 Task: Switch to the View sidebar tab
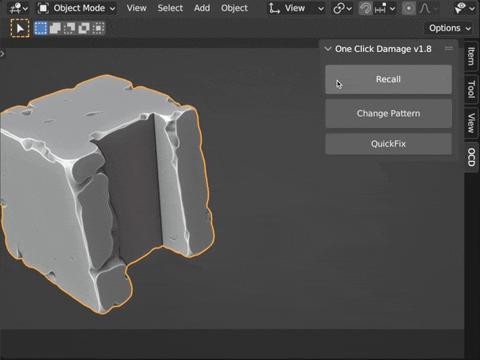pos(471,123)
